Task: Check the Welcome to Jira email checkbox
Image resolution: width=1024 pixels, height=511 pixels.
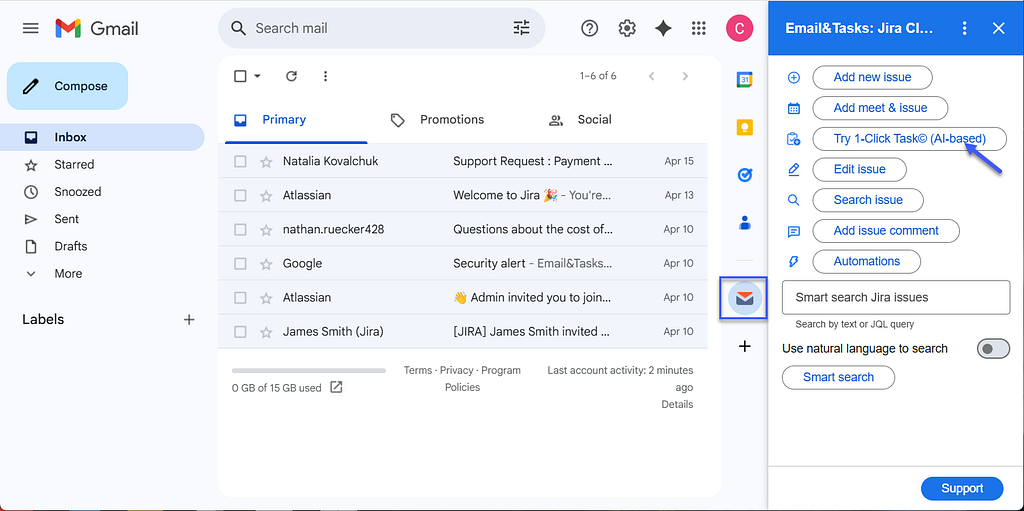Action: 240,195
